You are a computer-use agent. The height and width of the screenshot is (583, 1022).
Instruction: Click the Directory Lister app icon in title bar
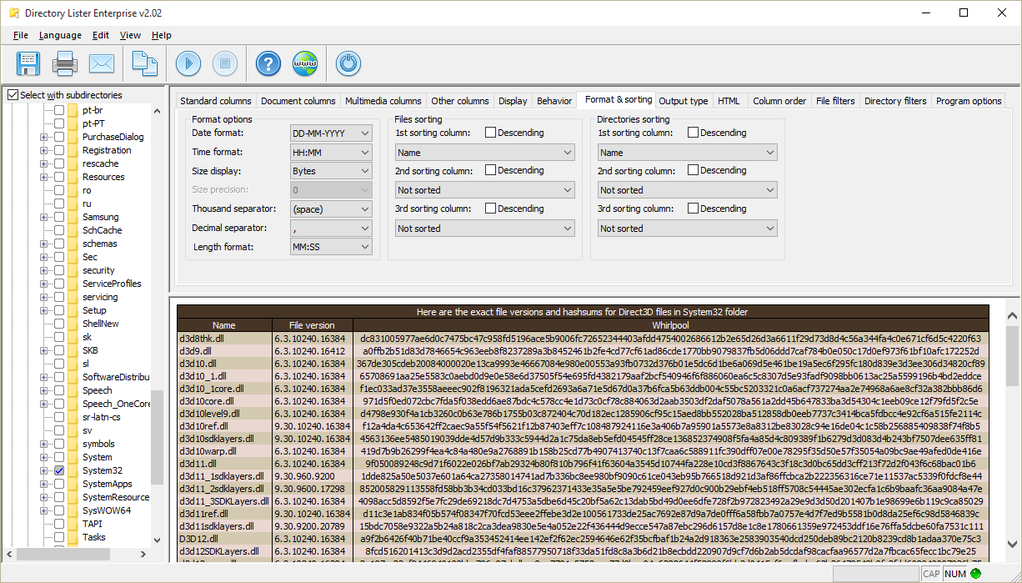point(13,13)
